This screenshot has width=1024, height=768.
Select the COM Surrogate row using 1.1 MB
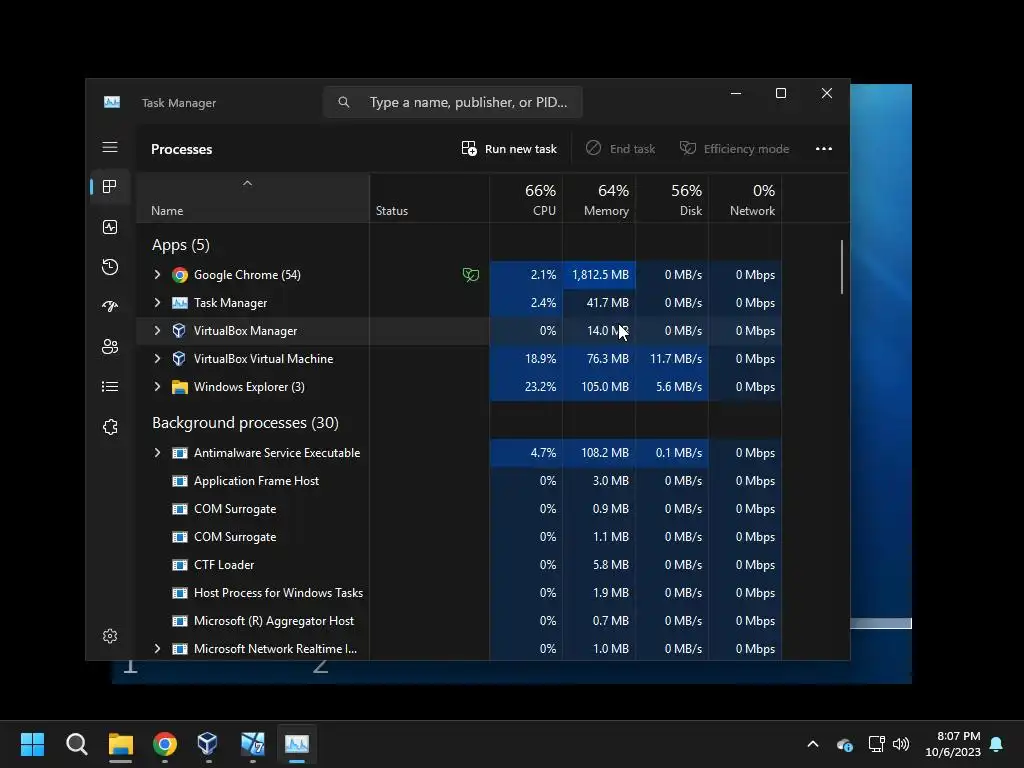click(458, 537)
